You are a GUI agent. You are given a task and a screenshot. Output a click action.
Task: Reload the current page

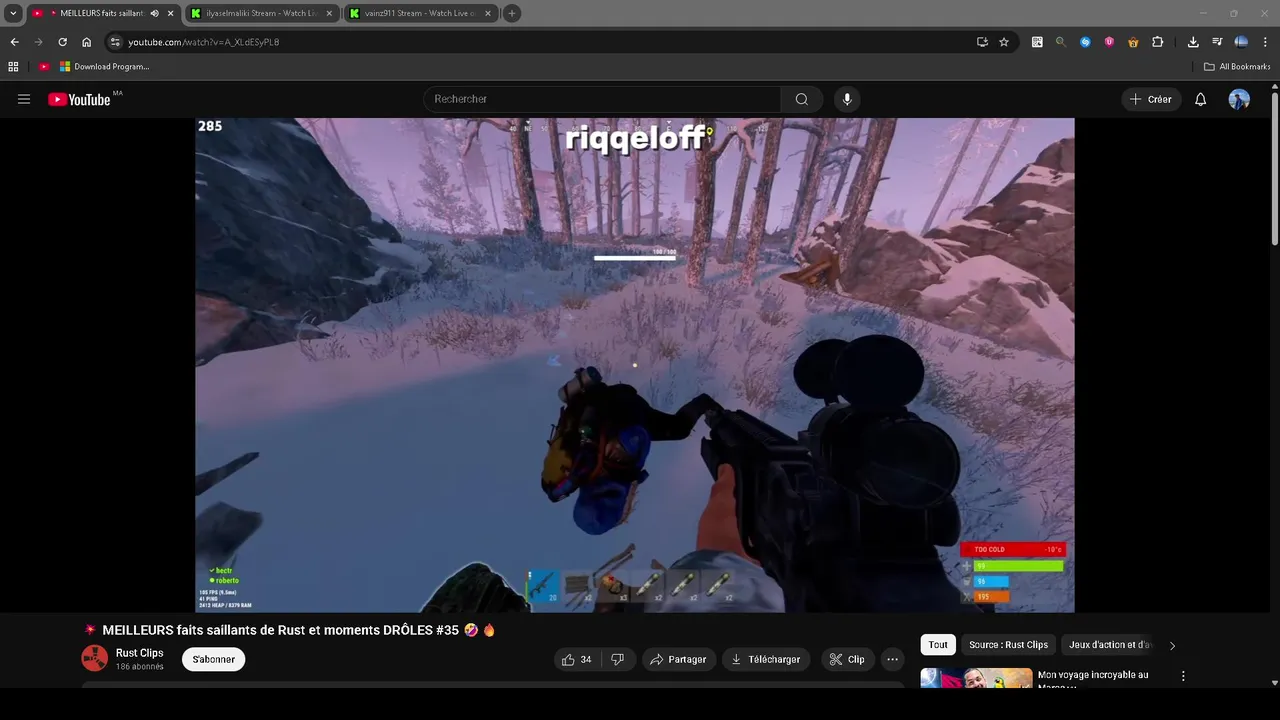pyautogui.click(x=62, y=42)
